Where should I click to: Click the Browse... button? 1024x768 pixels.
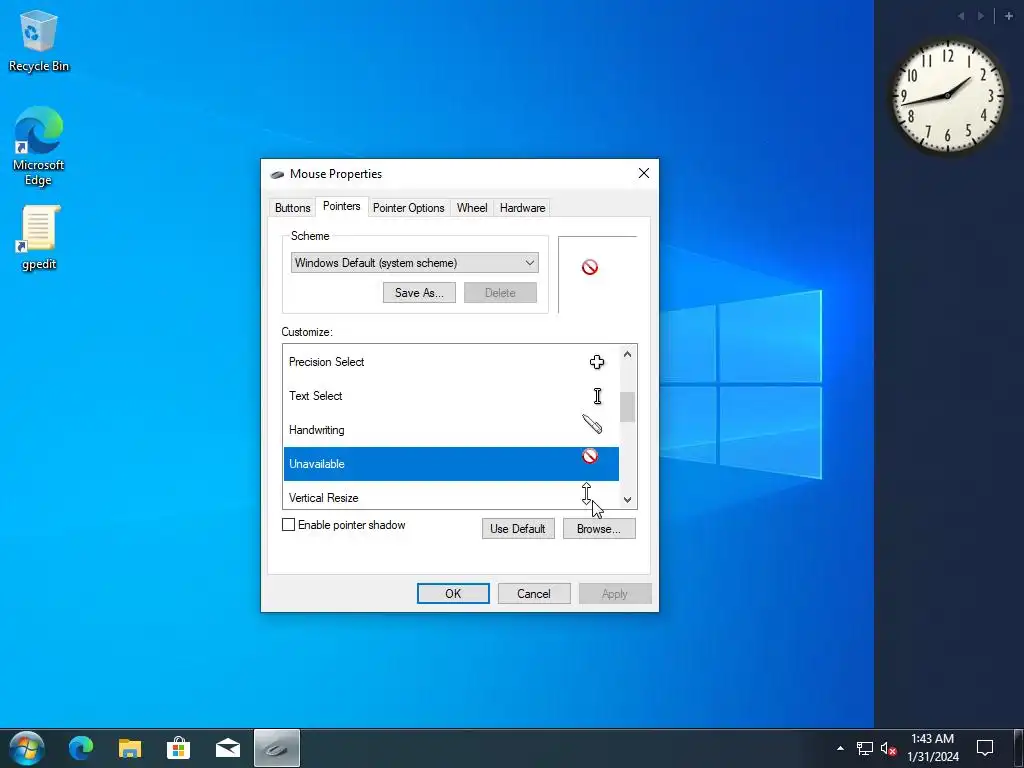click(x=599, y=528)
